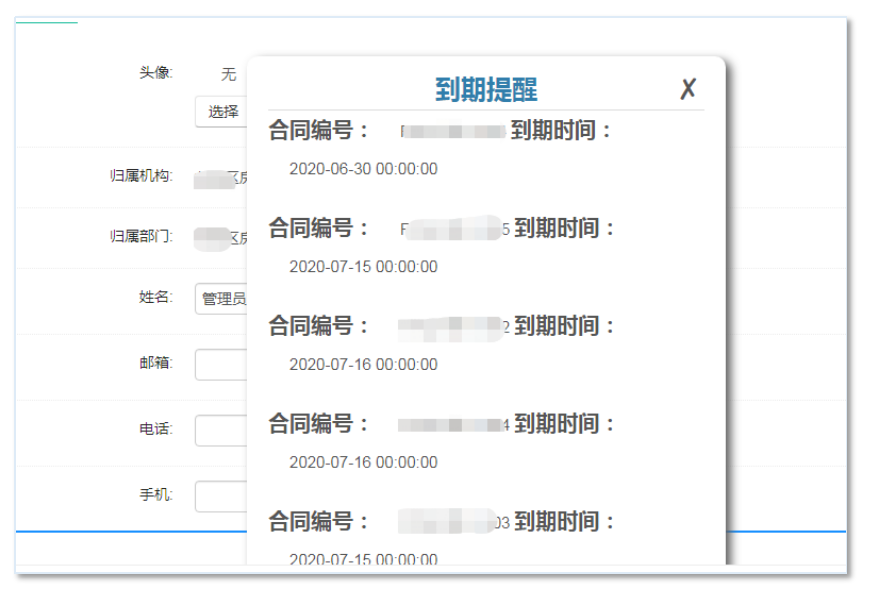Viewport: 882px width, 595px height.
Task: Click the 头像 field label
Action: pyautogui.click(x=155, y=72)
